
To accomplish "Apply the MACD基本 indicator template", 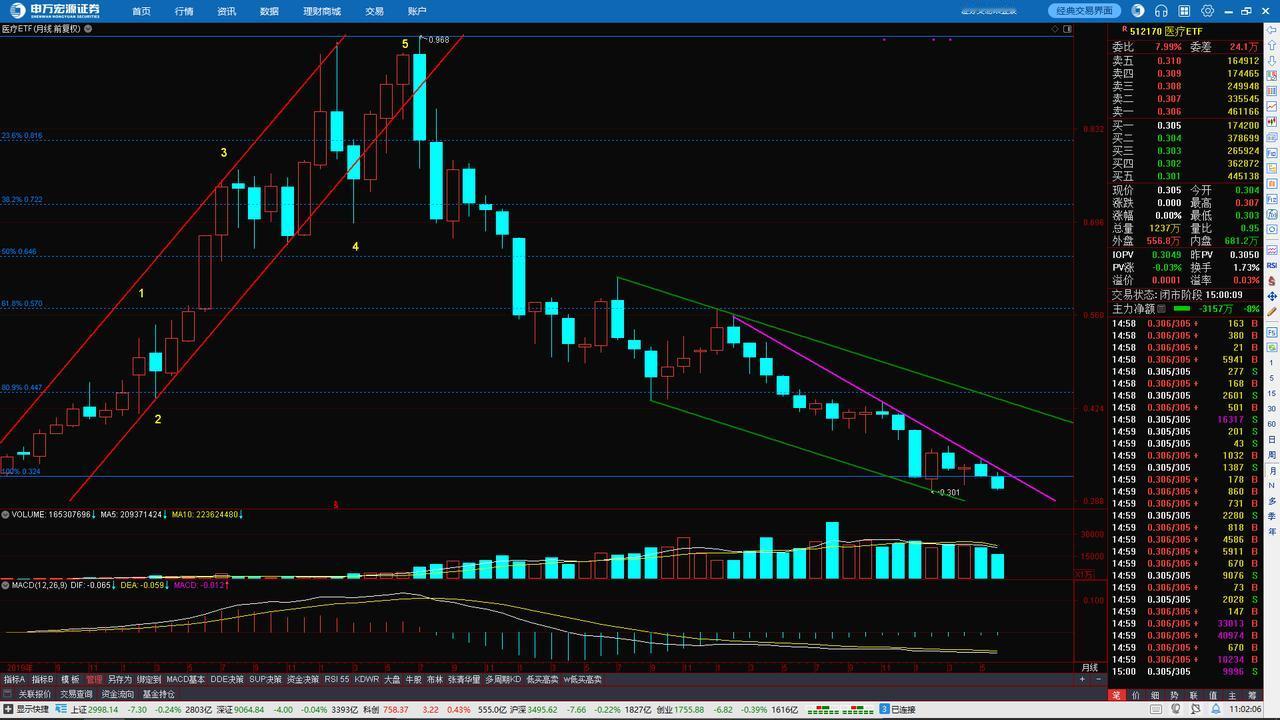I will tap(185, 679).
